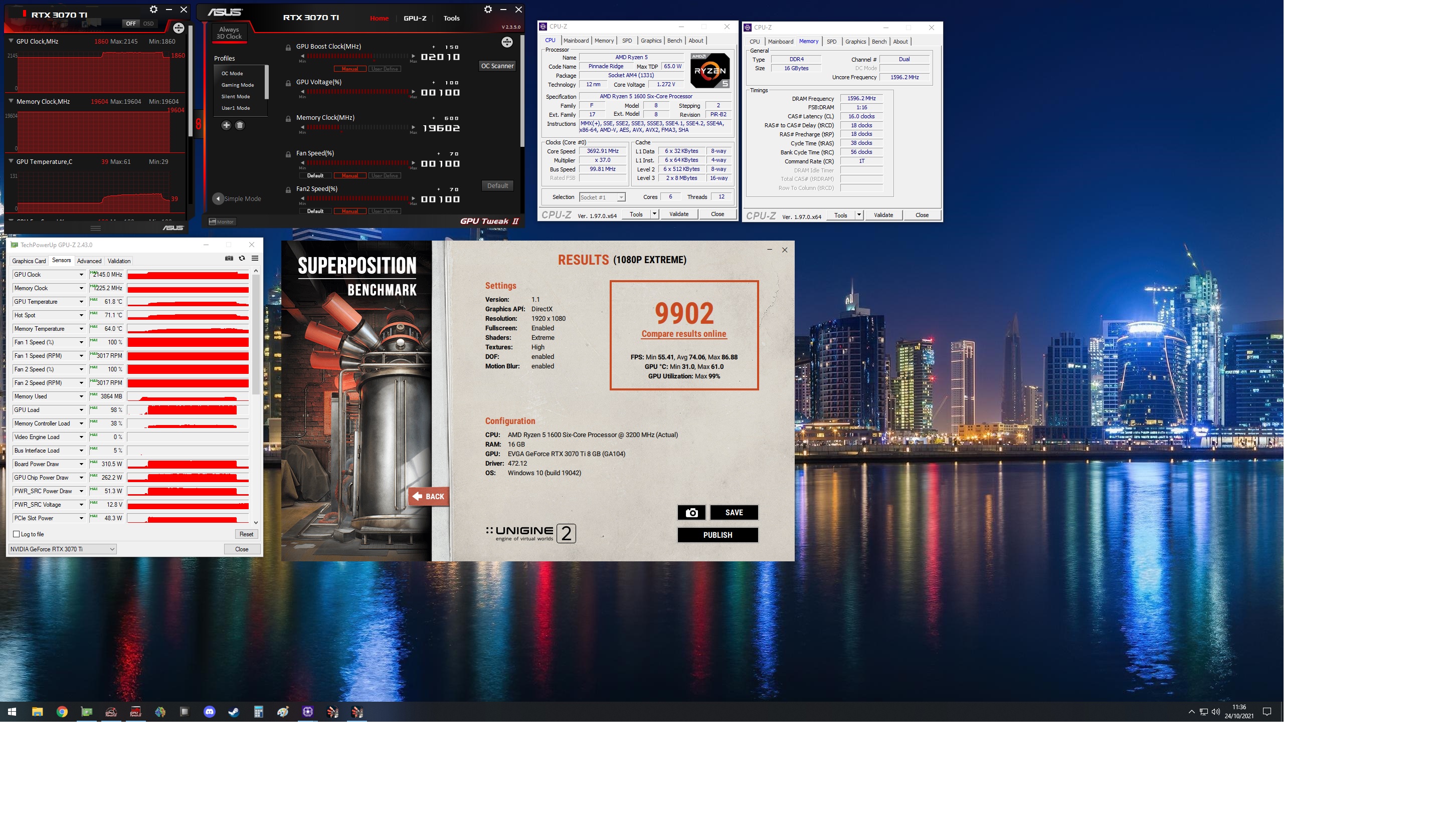Select User Define under GPU Boost Clock

[385, 69]
